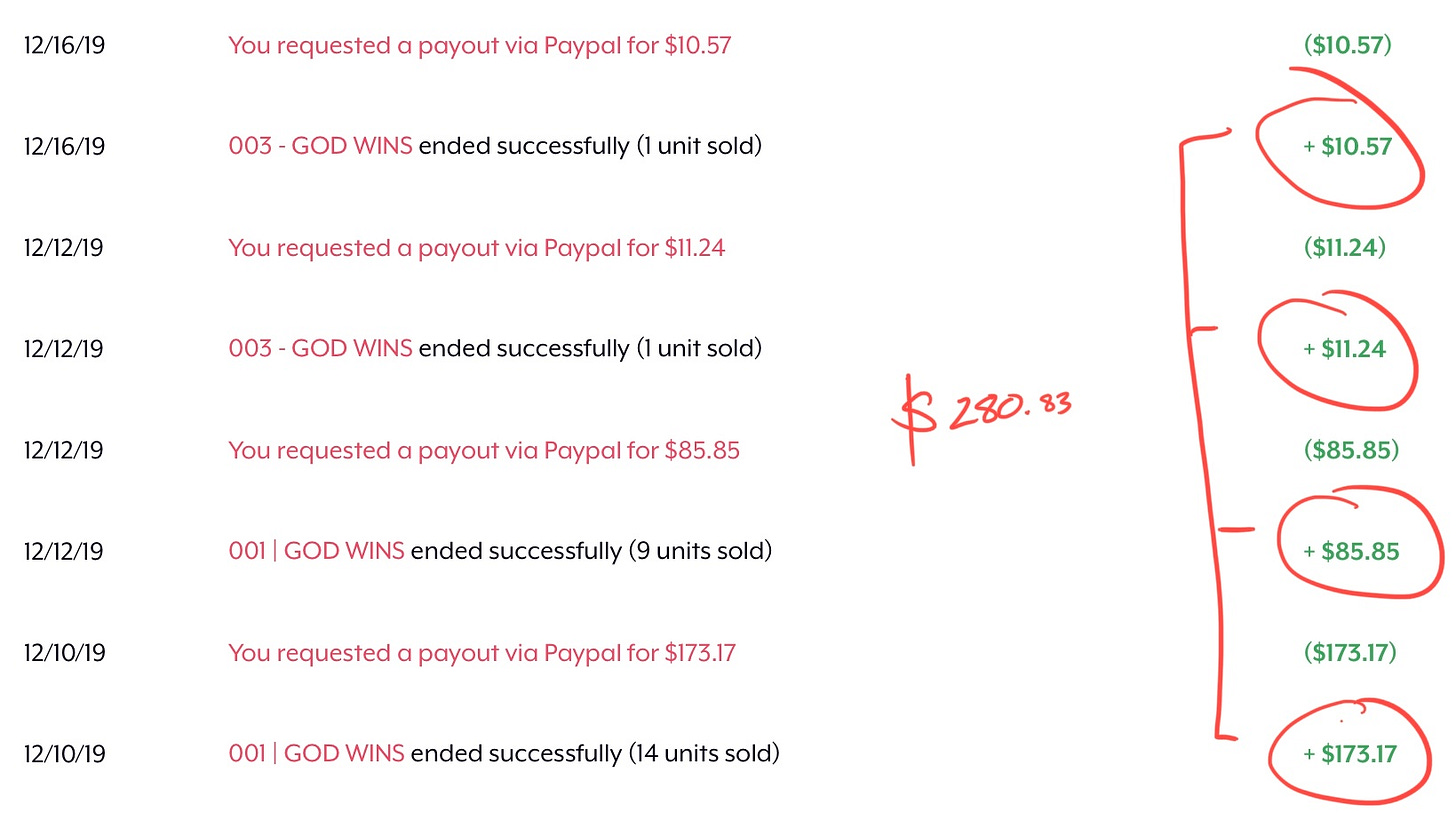The height and width of the screenshot is (813, 1456).
Task: Click the ($11.24) payout deduction amount
Action: point(1345,247)
